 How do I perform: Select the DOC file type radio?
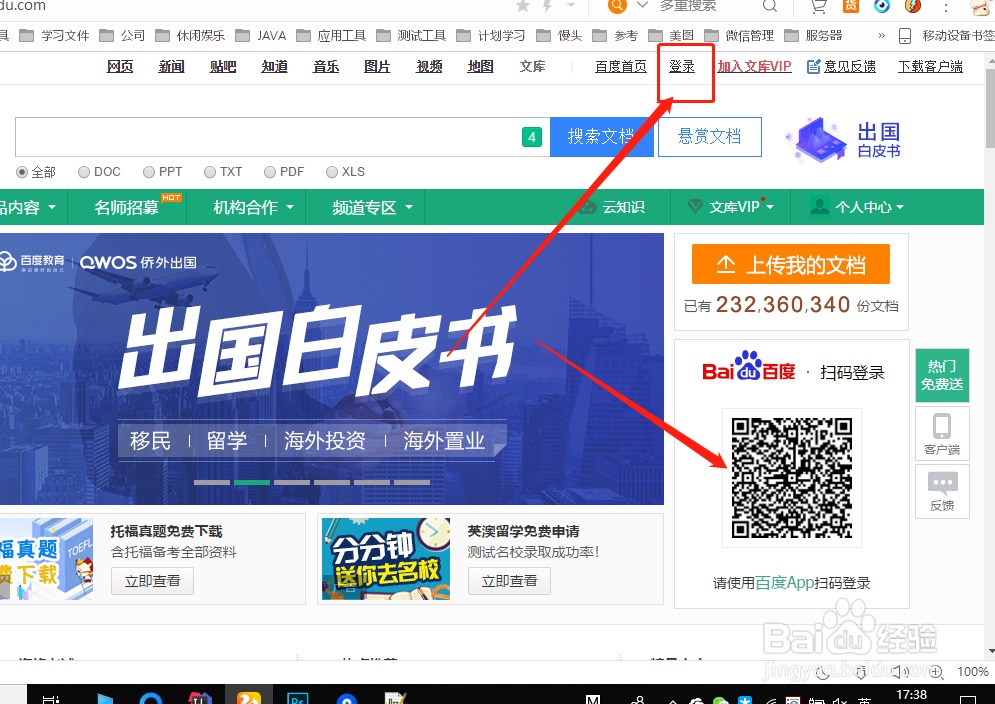tap(84, 172)
